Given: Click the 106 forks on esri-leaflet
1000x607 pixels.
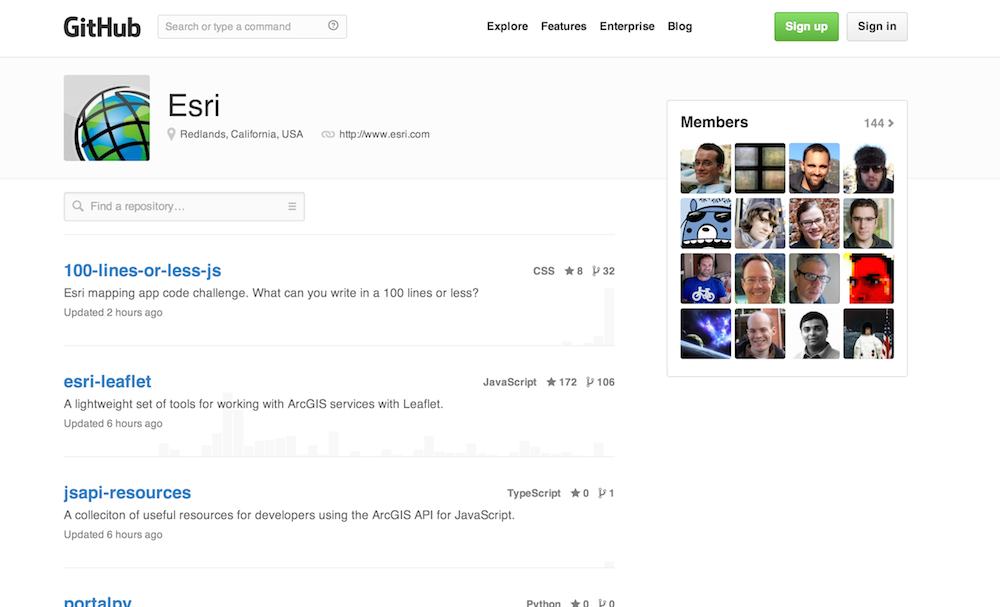Looking at the screenshot, I should (x=600, y=382).
